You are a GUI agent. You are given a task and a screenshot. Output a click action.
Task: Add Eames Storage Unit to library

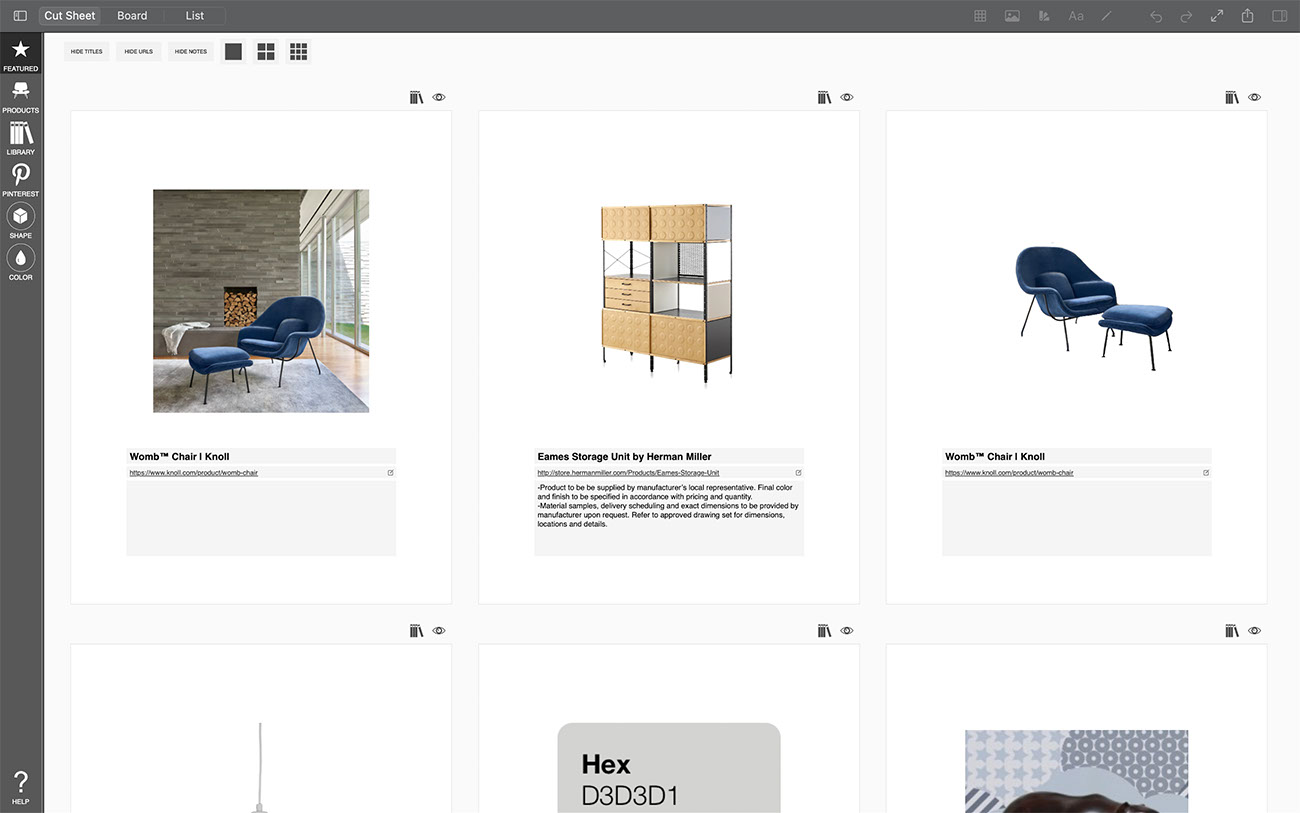[824, 97]
